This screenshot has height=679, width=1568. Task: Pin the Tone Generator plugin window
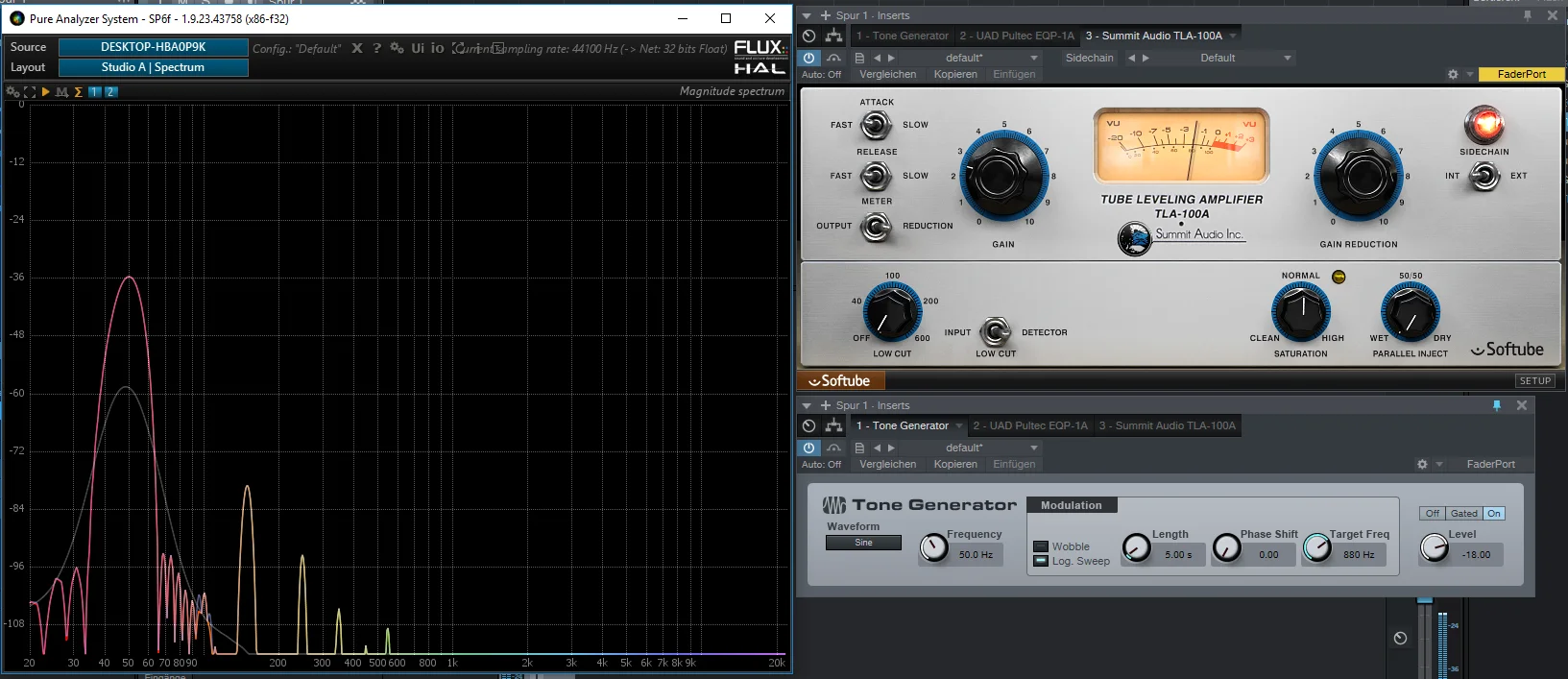click(x=1496, y=405)
